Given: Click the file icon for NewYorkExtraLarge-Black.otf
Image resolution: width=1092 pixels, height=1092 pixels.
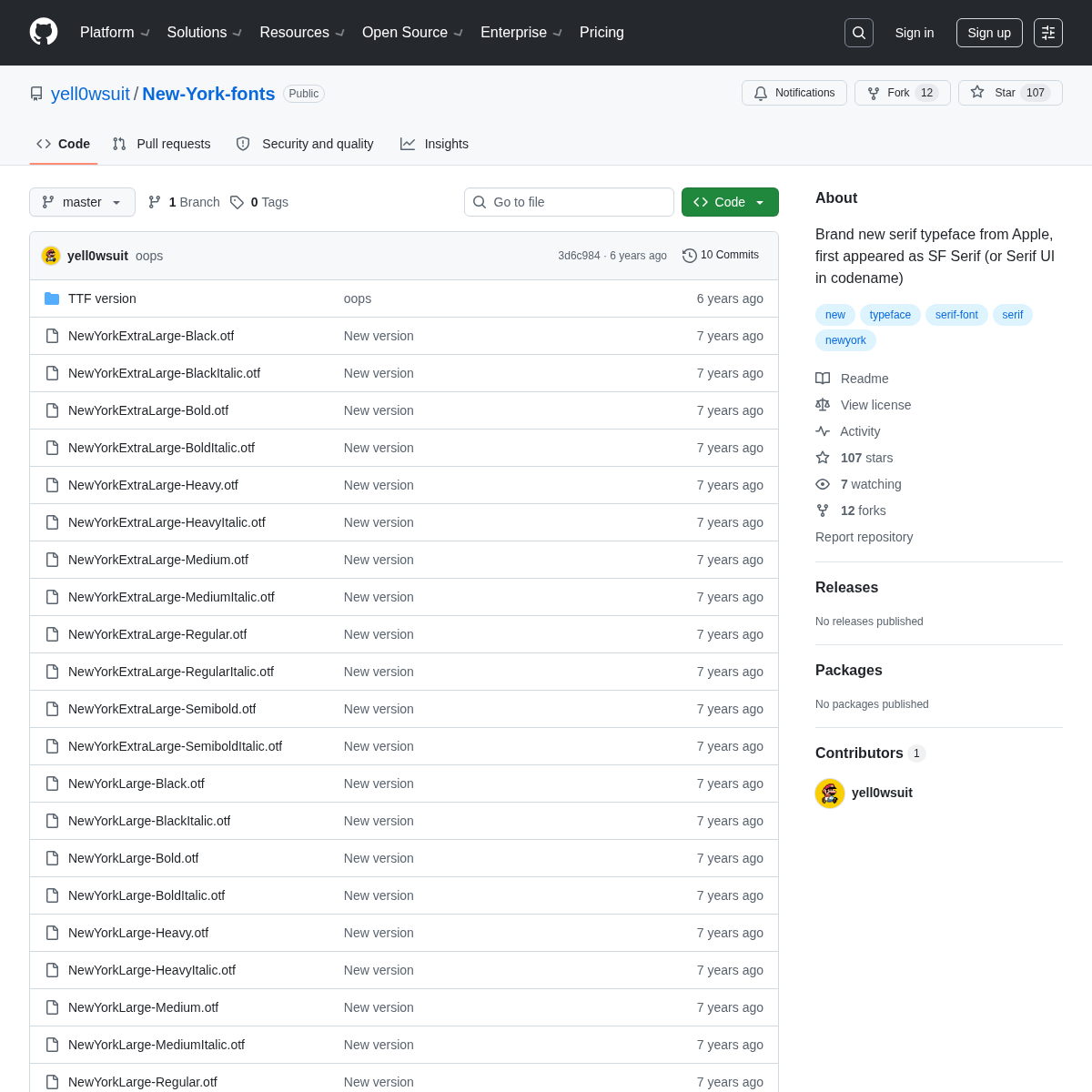Looking at the screenshot, I should point(52,336).
